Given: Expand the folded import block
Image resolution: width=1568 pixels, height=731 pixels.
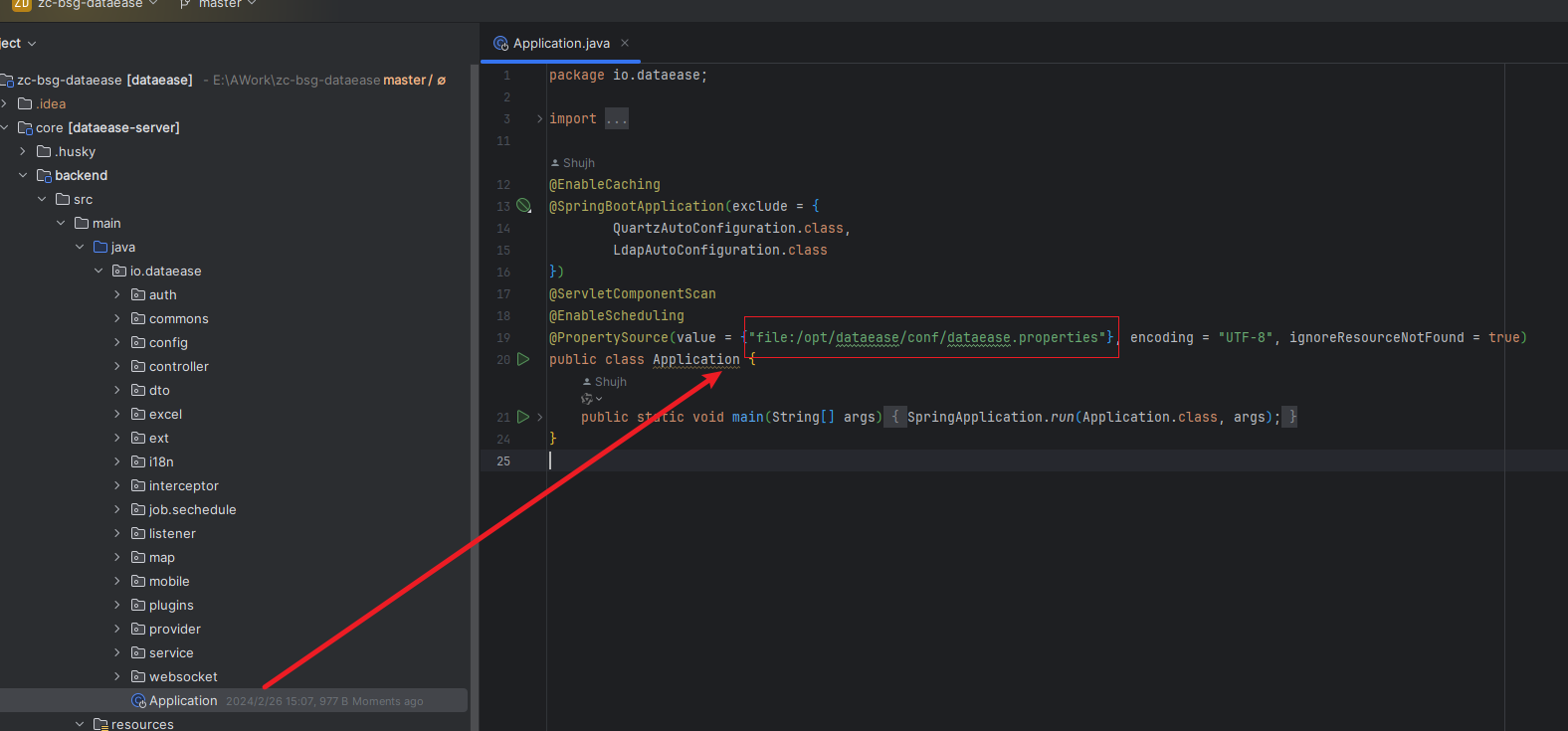Looking at the screenshot, I should [540, 118].
